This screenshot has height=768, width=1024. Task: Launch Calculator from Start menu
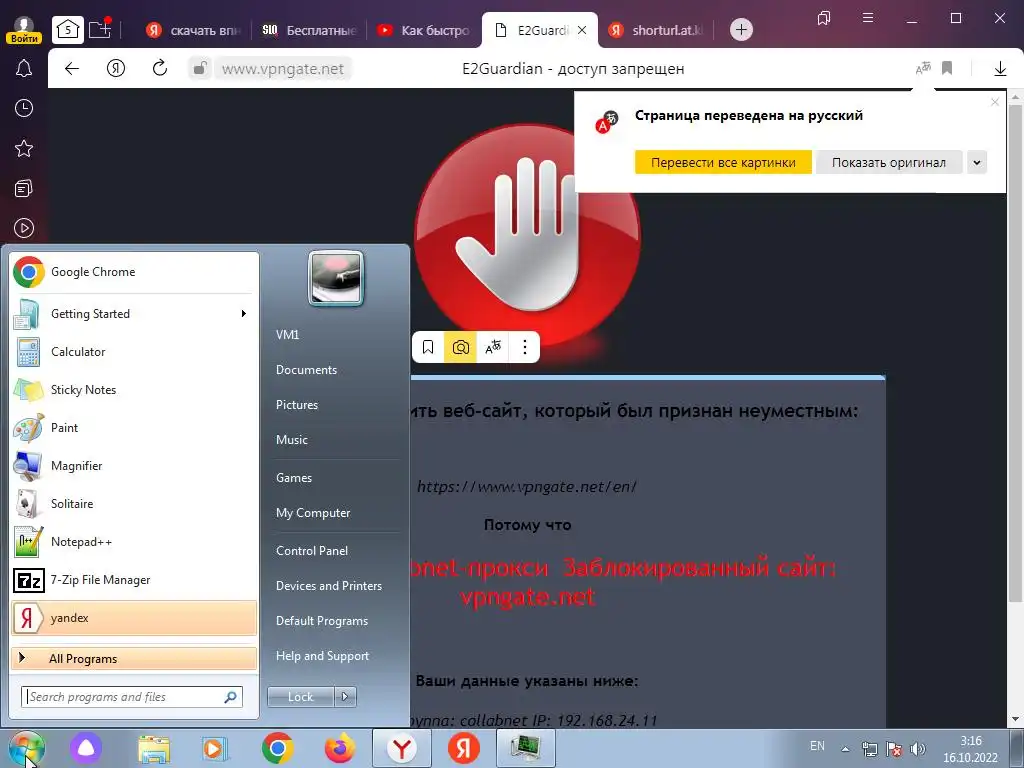tap(134, 352)
